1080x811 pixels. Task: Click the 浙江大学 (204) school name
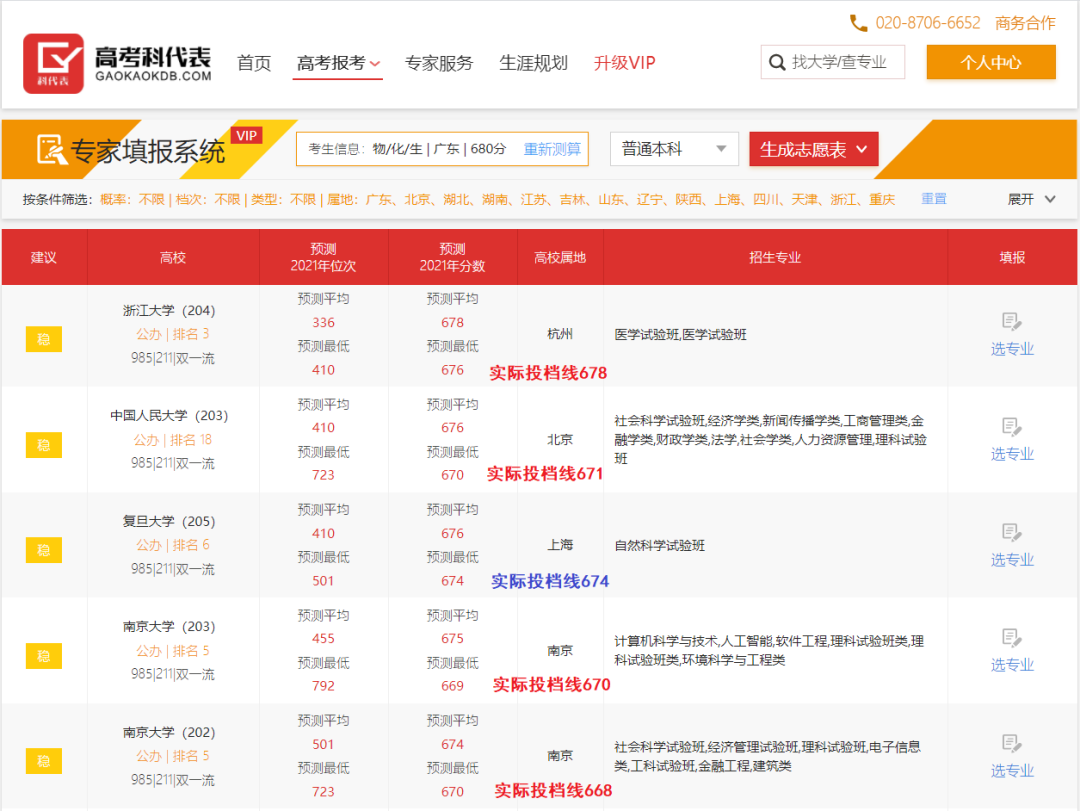tap(169, 311)
